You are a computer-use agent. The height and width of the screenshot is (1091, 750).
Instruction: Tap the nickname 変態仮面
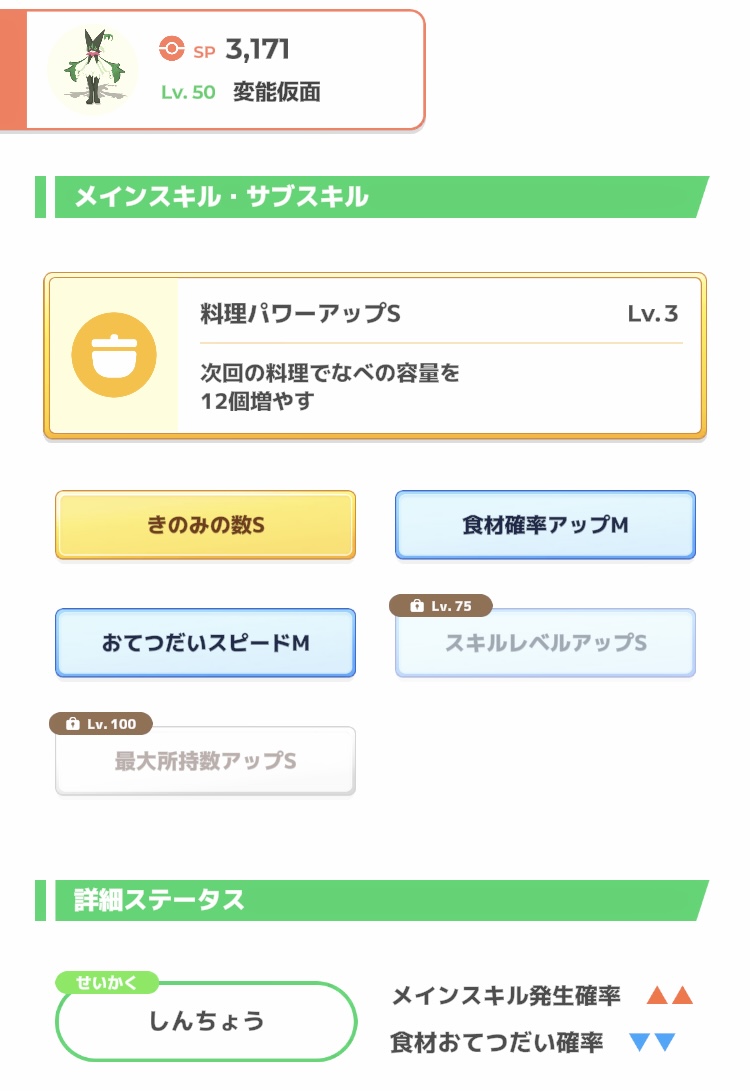[277, 93]
